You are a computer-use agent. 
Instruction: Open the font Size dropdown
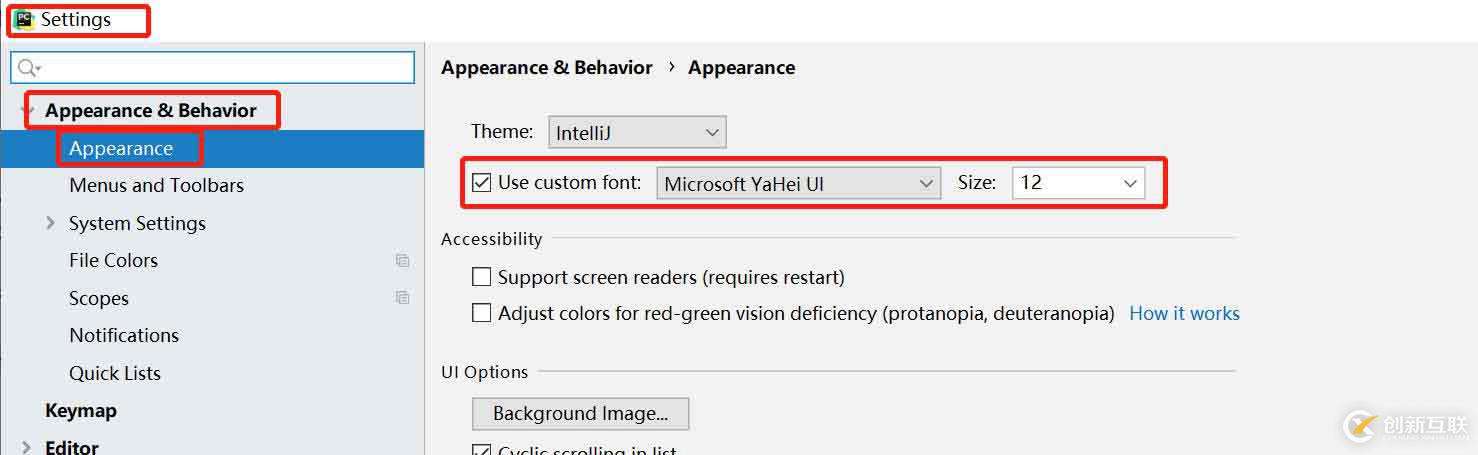[1078, 183]
